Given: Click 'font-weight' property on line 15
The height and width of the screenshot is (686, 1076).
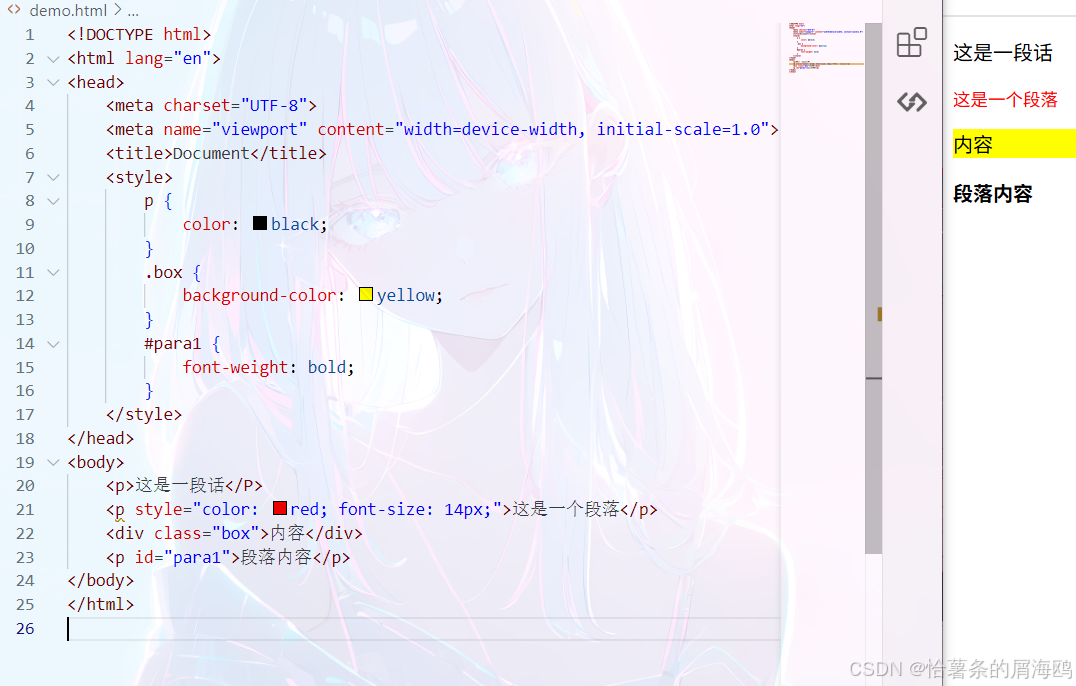Looking at the screenshot, I should tap(235, 368).
